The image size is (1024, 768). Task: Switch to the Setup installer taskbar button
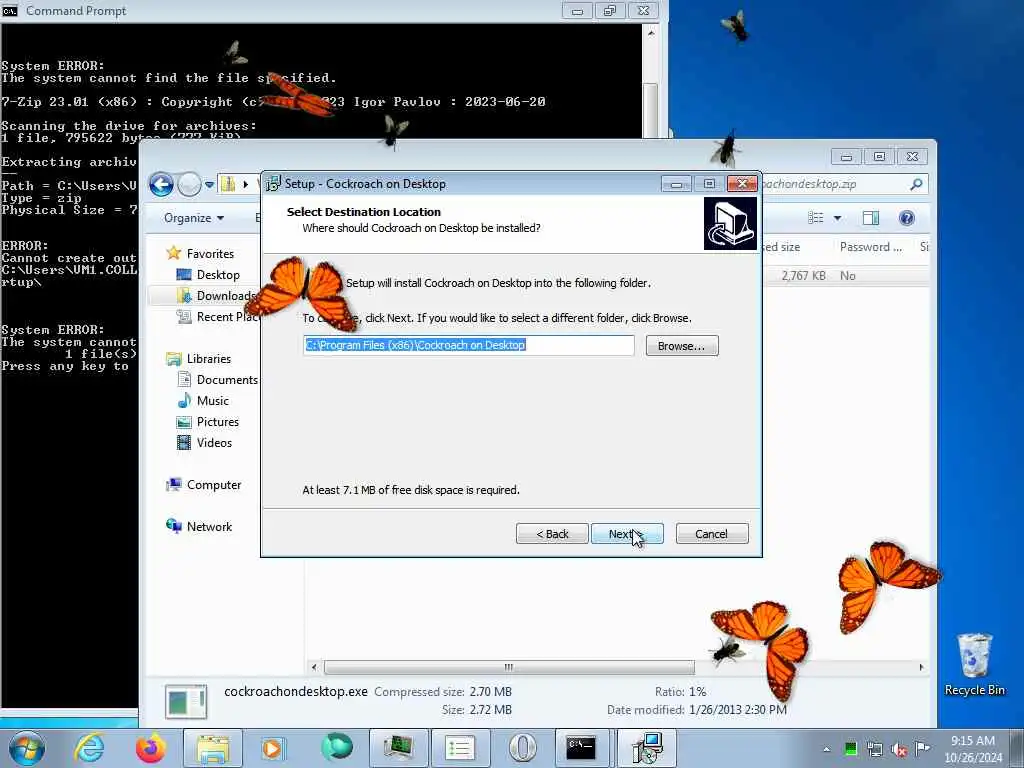(x=647, y=748)
